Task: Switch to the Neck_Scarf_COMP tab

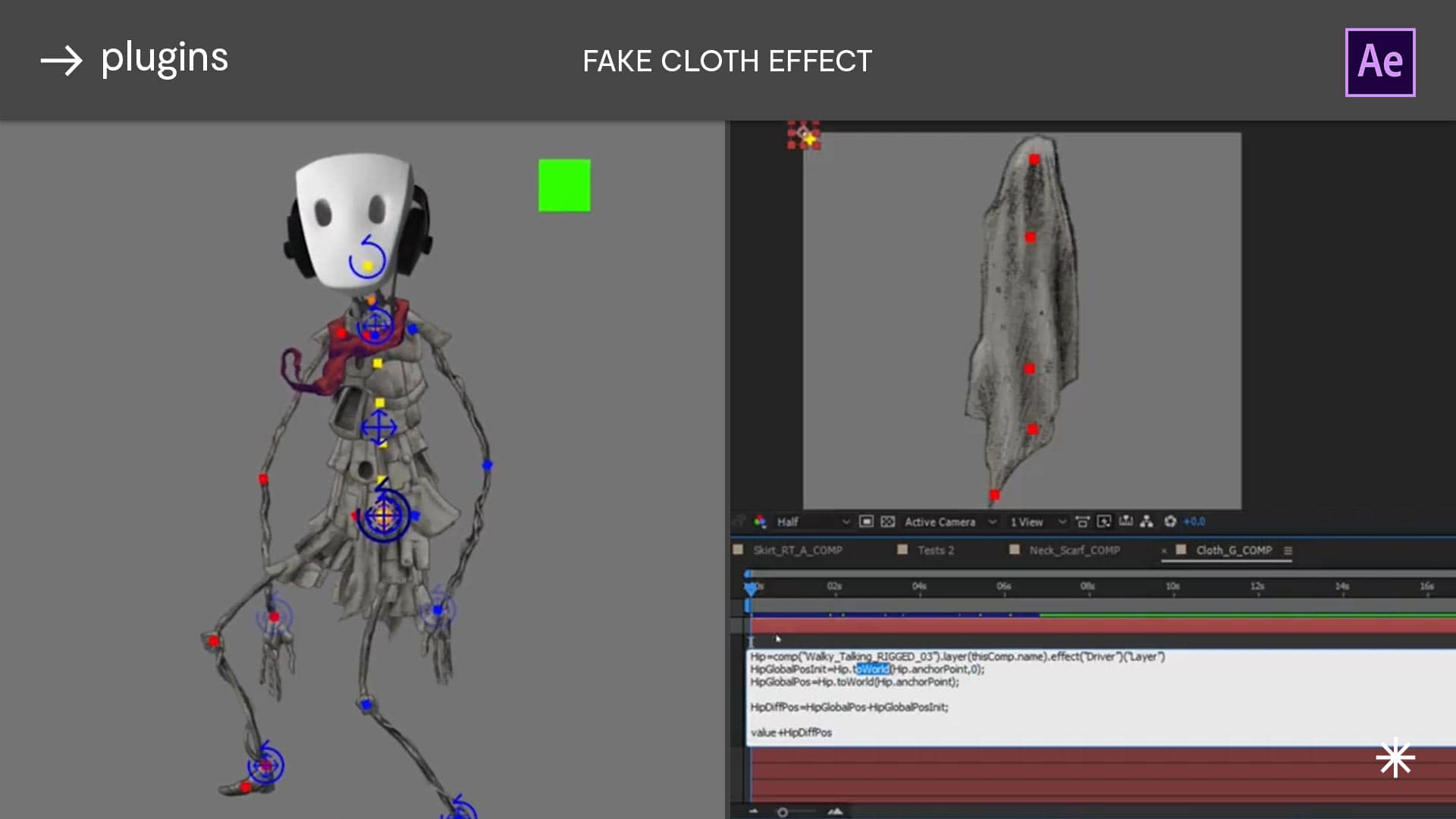Action: coord(1075,550)
